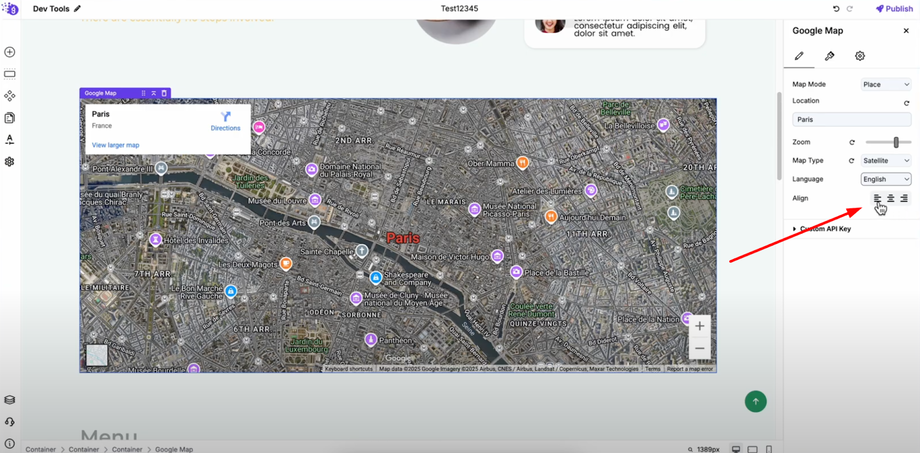
Task: Reset the Location field with its refresh icon
Action: pos(907,103)
